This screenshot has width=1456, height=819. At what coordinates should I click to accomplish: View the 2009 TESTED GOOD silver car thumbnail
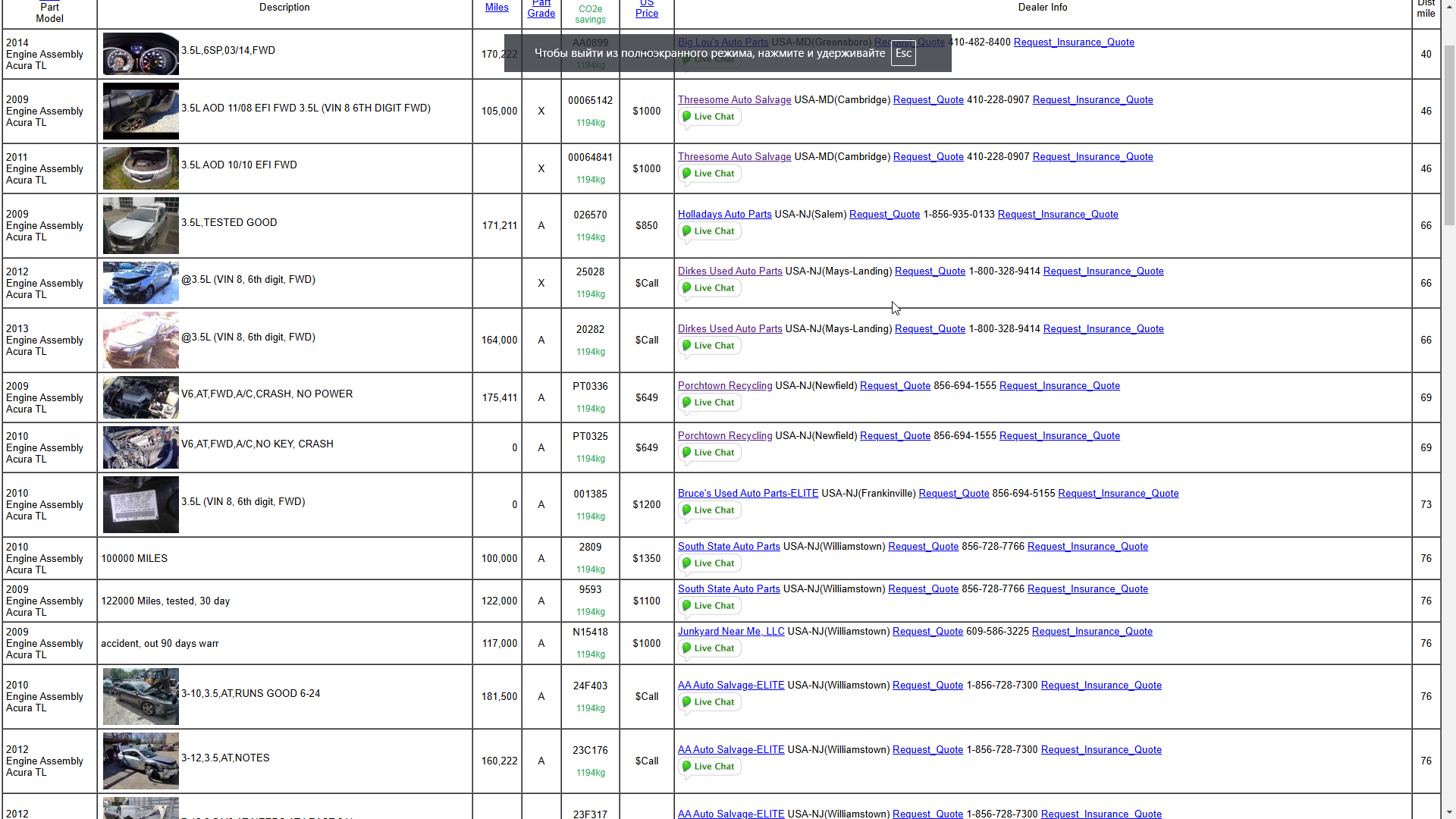(141, 225)
